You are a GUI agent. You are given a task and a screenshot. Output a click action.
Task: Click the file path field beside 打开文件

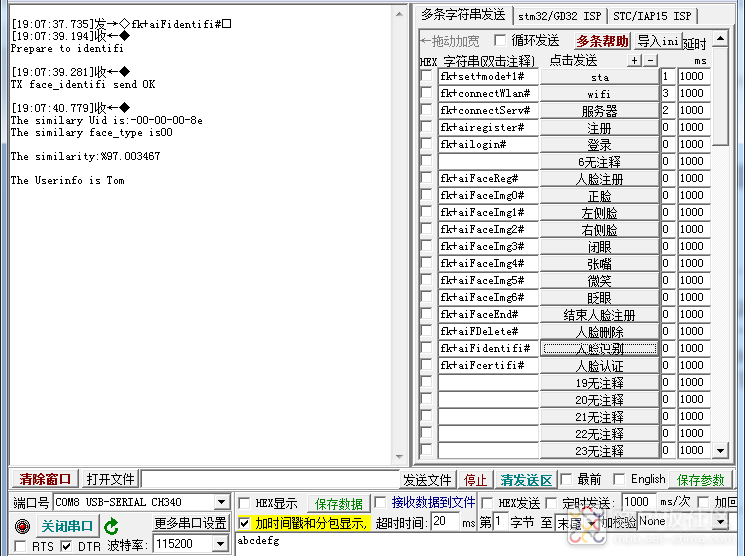coord(269,479)
